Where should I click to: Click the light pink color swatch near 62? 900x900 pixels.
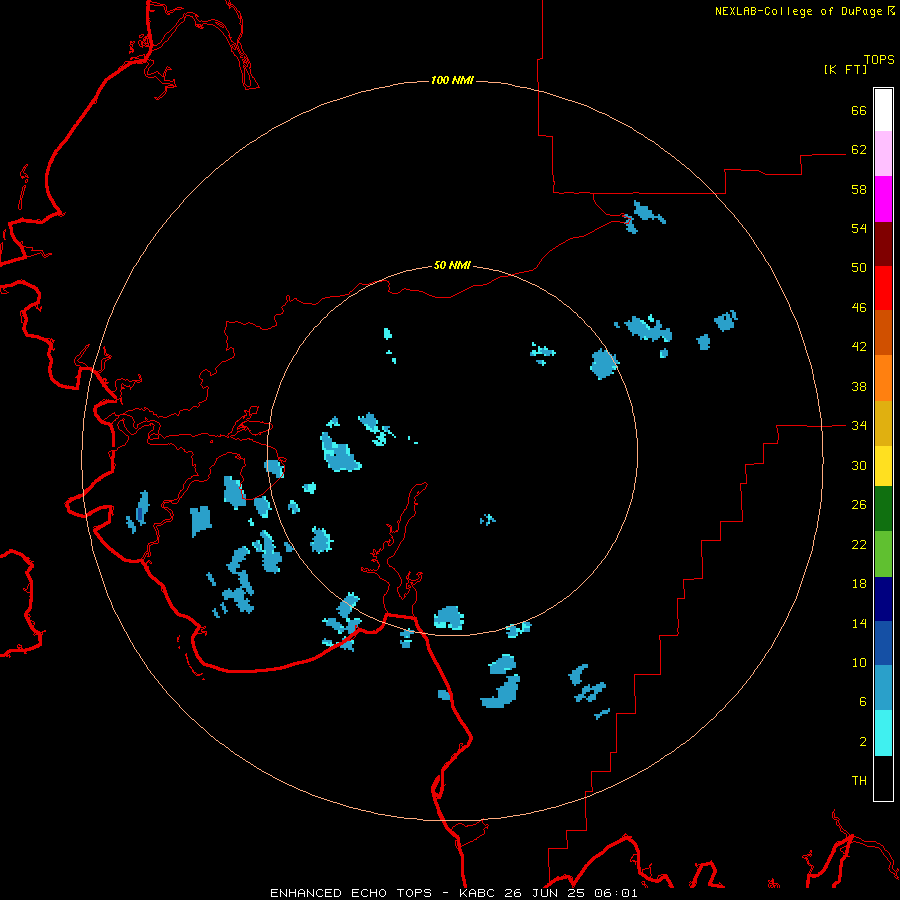(x=883, y=154)
